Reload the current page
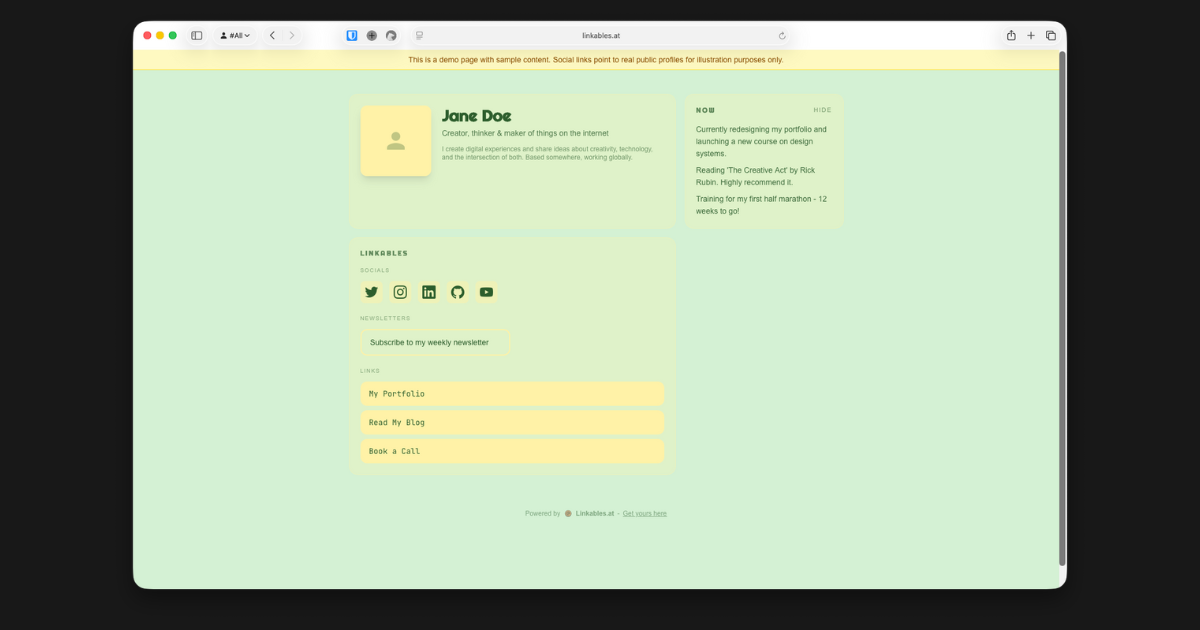The width and height of the screenshot is (1200, 630). [782, 35]
